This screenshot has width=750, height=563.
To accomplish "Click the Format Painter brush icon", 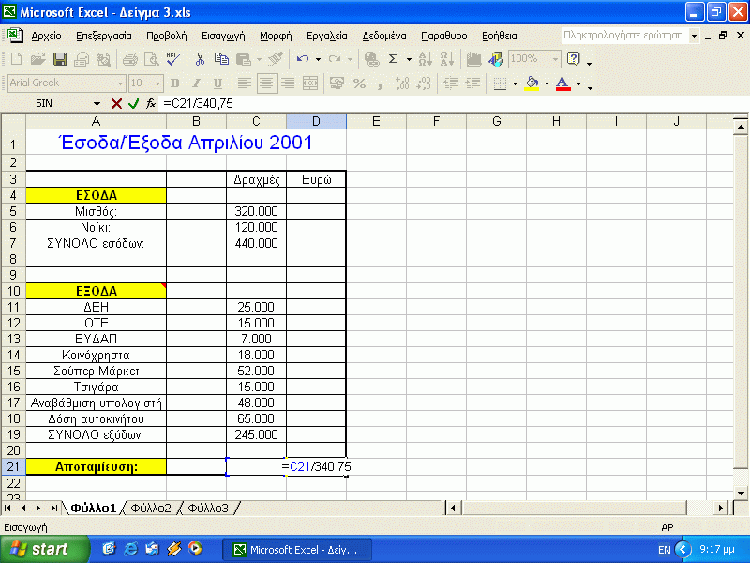I will coord(276,59).
